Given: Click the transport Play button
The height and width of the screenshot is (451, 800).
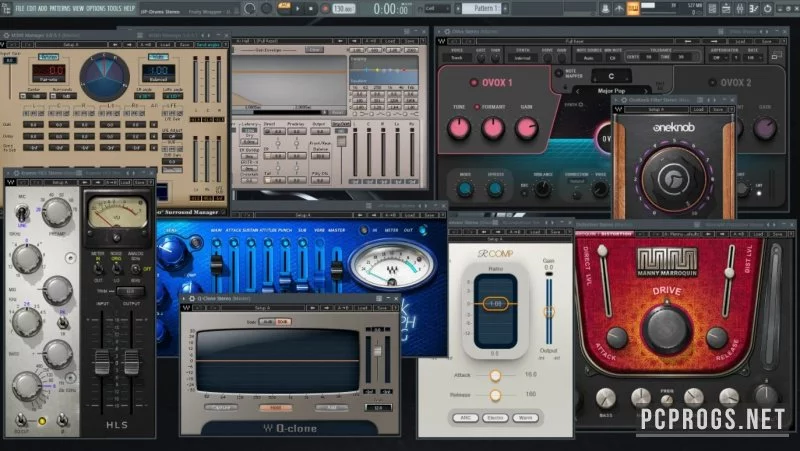Looking at the screenshot, I should pos(297,9).
